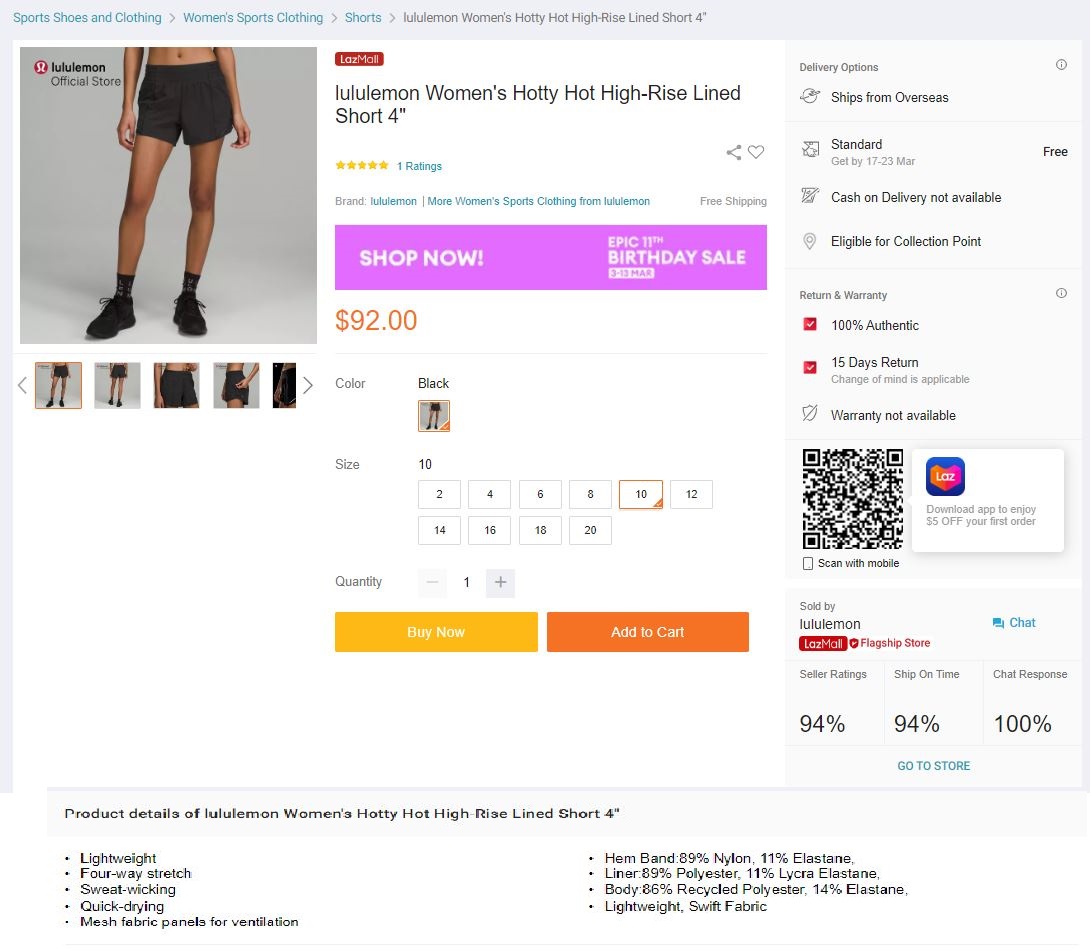Screen dimensions: 1091x950
Task: Click the five-star rating icons
Action: coord(362,166)
